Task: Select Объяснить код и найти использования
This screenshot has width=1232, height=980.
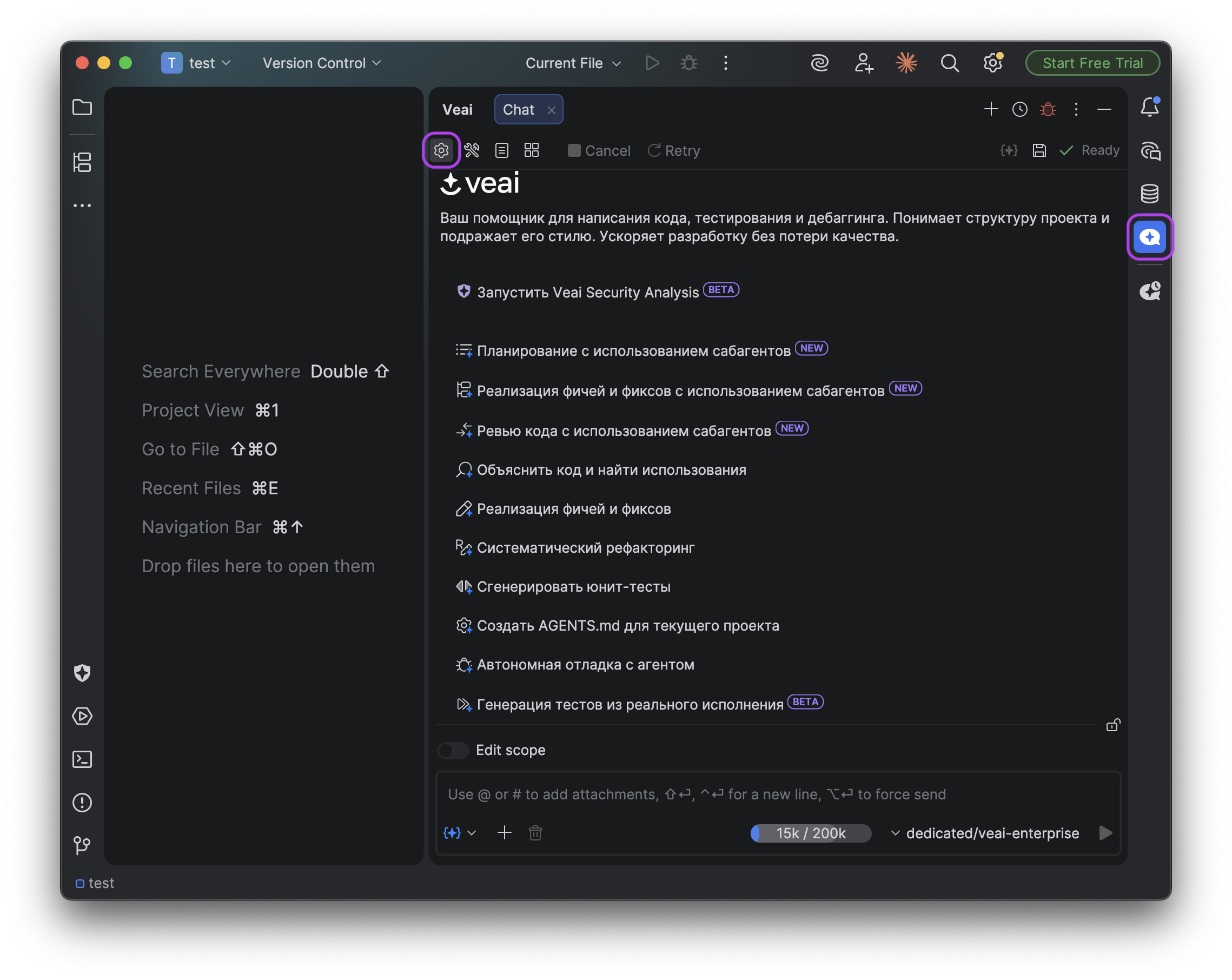Action: coord(601,469)
